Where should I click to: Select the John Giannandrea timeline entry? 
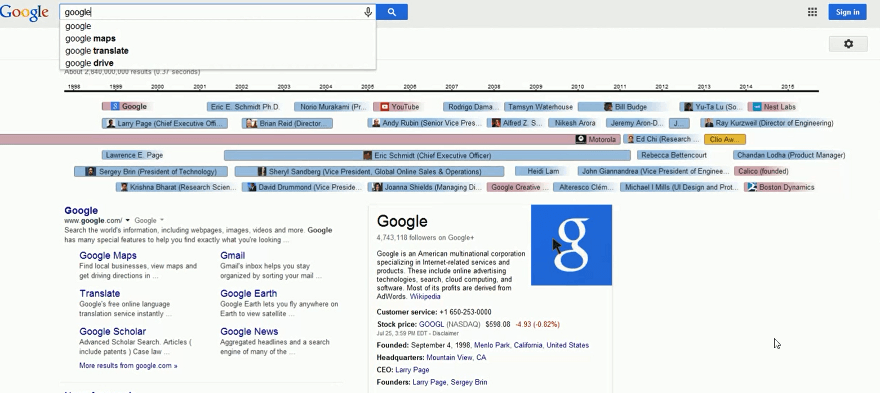click(x=654, y=171)
